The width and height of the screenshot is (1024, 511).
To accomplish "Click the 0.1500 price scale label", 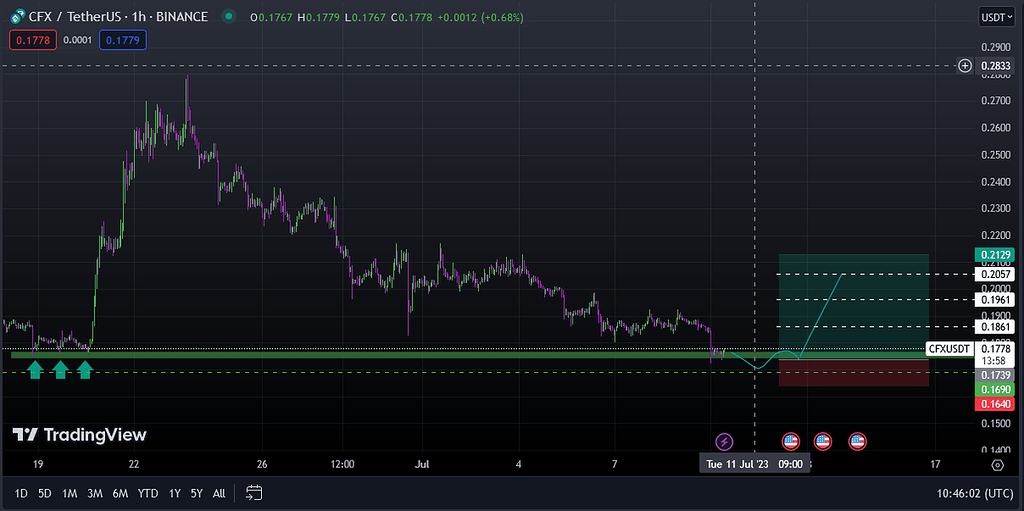I will click(x=997, y=423).
